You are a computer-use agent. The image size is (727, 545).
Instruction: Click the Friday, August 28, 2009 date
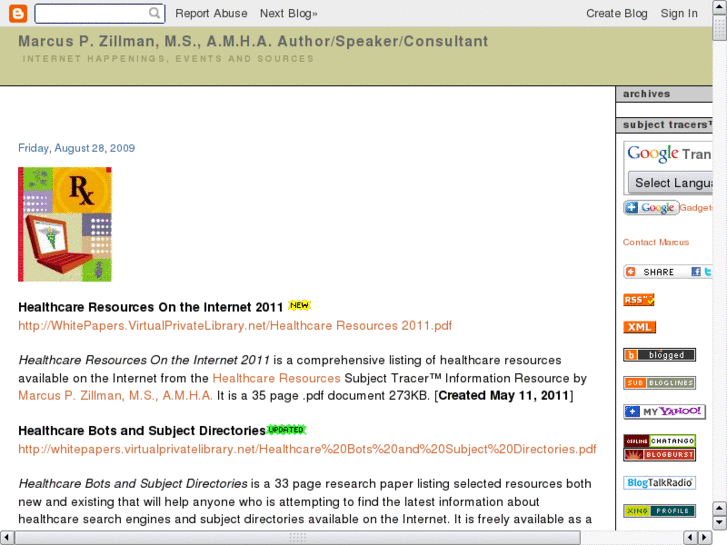77,148
